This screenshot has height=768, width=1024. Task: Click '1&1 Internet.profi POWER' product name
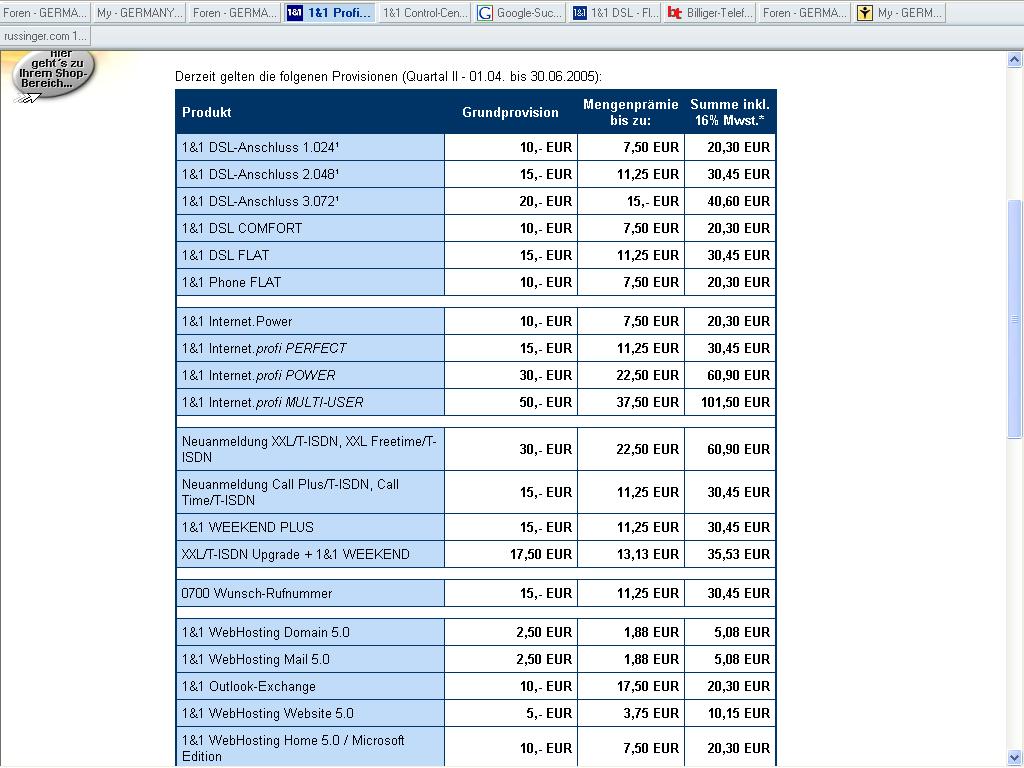click(259, 376)
